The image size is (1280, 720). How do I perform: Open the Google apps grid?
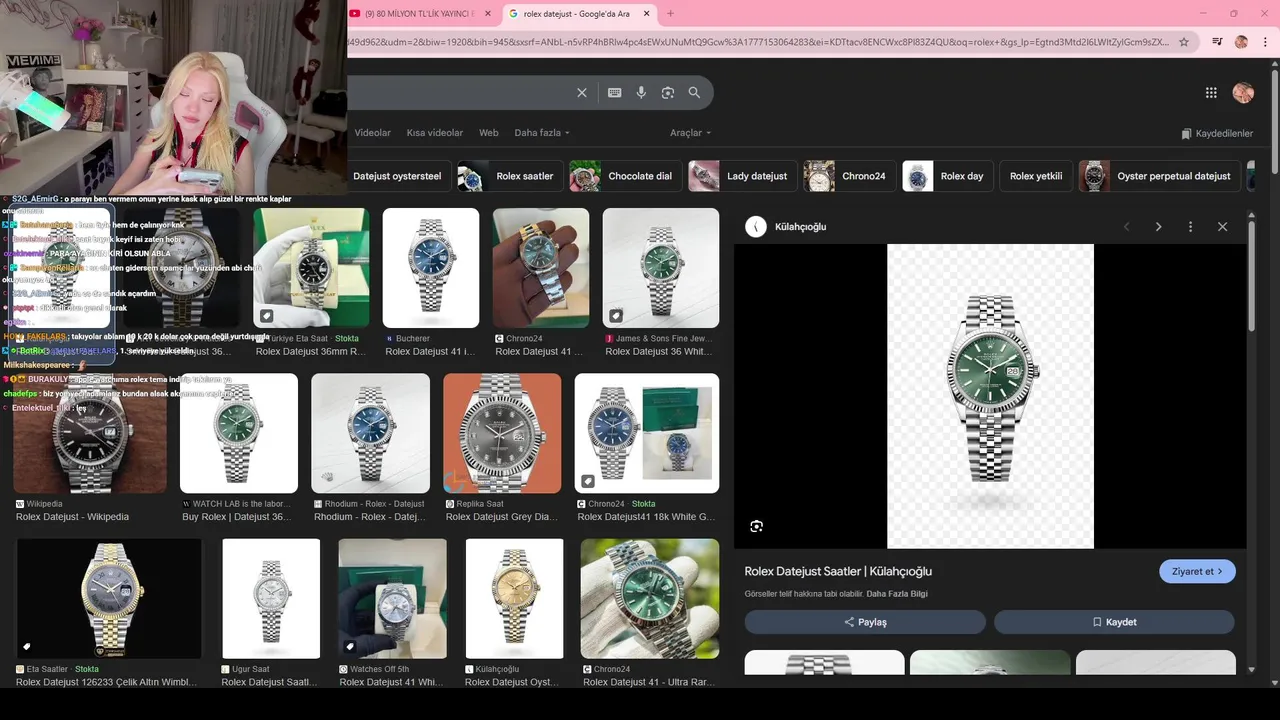point(1211,93)
